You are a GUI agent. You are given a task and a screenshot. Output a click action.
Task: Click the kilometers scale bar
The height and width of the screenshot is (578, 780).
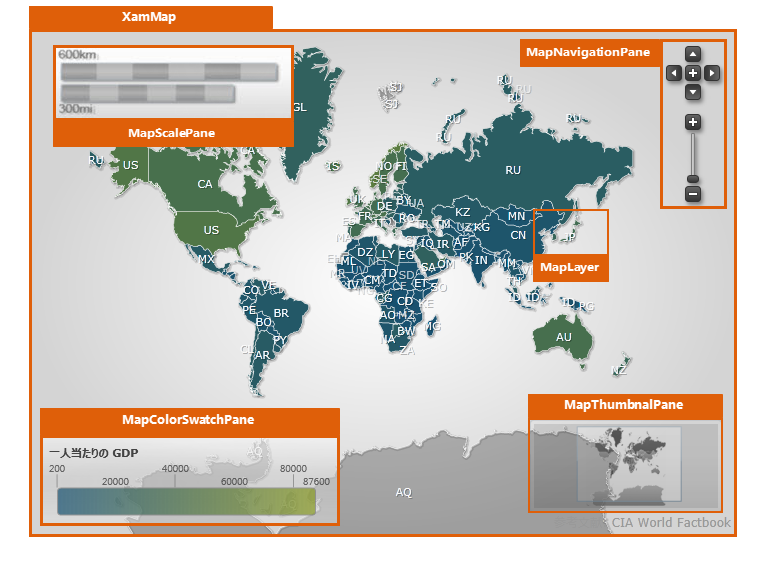click(168, 72)
